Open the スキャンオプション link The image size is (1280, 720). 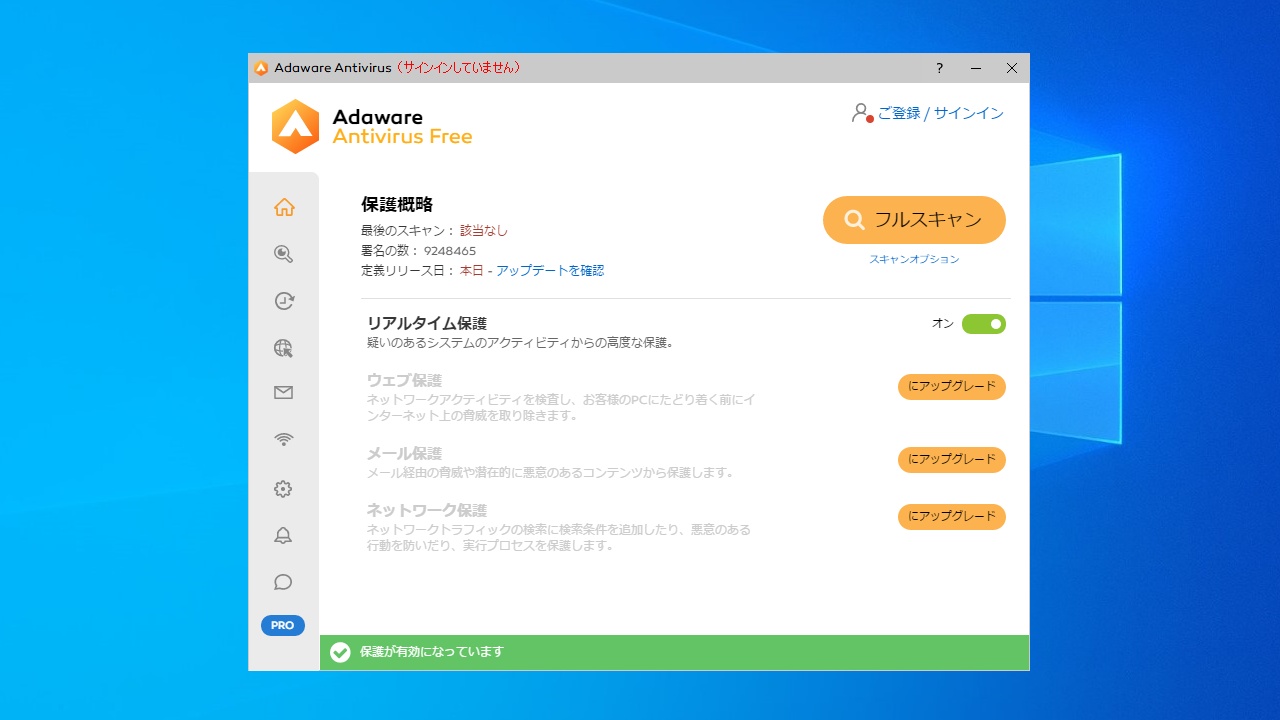tap(914, 259)
